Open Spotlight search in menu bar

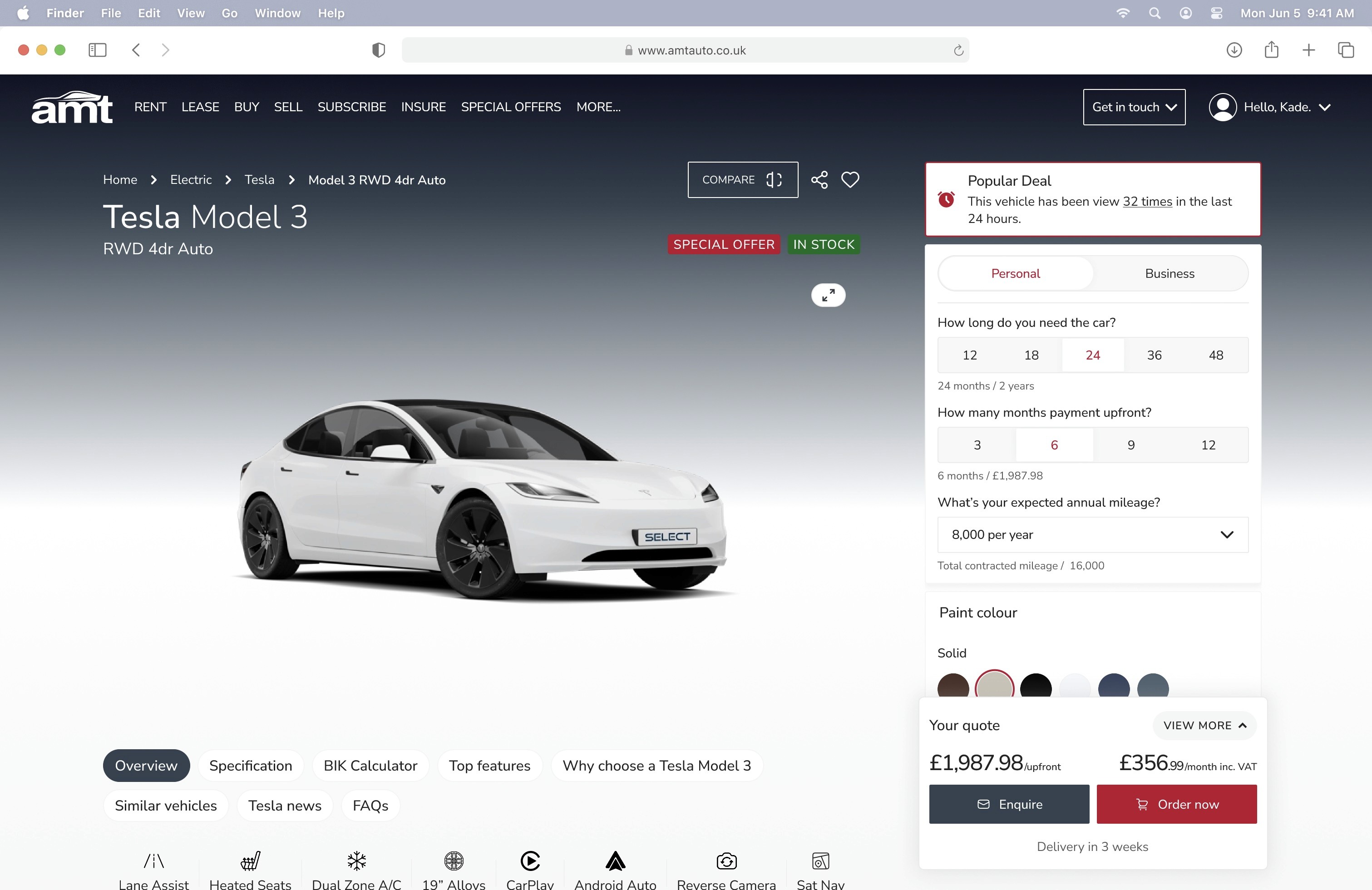tap(1154, 13)
